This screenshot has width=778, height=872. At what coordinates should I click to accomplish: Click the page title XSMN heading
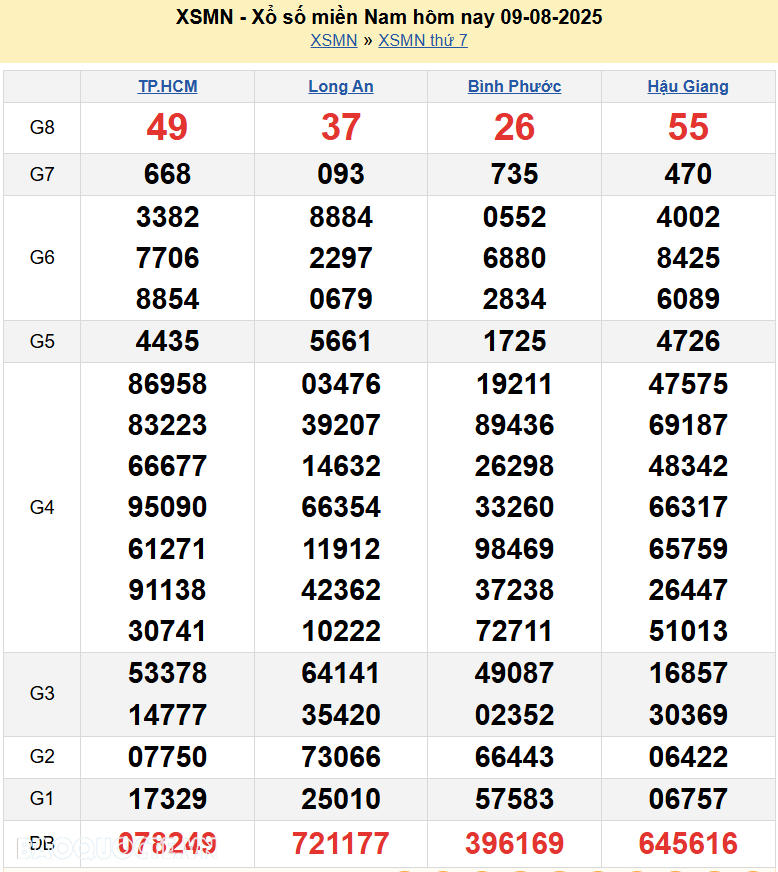(x=389, y=17)
